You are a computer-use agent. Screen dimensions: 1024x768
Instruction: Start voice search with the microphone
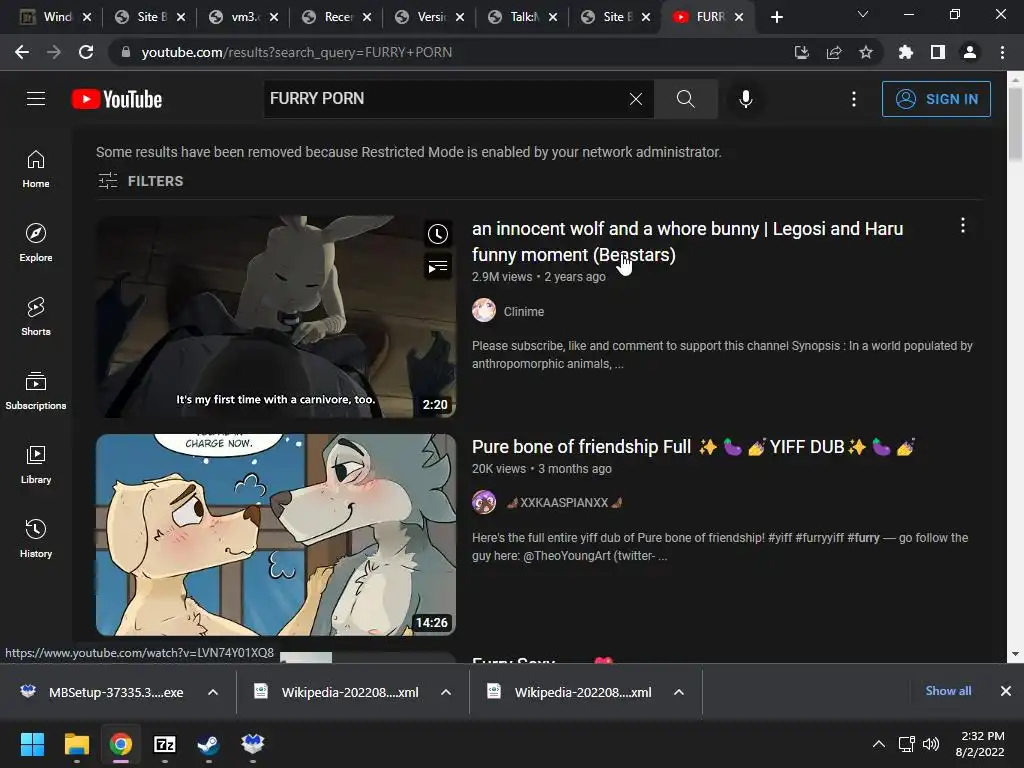click(x=746, y=99)
